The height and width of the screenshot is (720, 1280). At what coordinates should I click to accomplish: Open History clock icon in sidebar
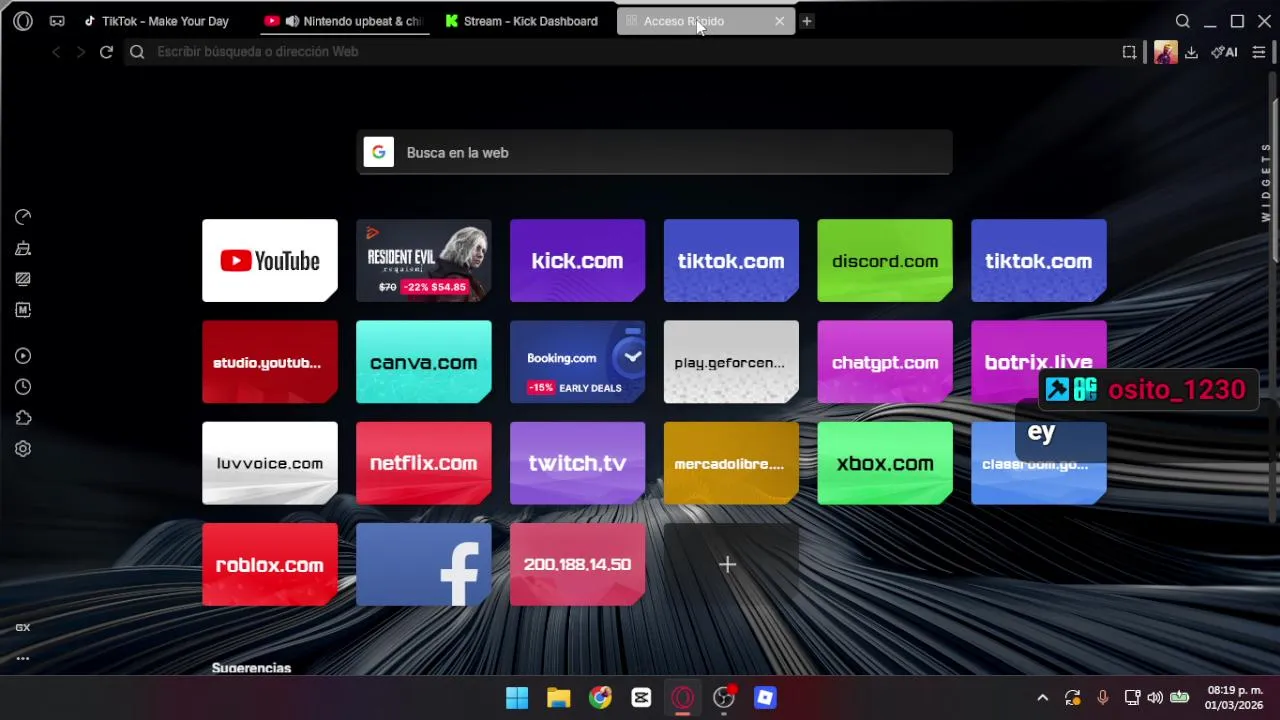point(23,387)
